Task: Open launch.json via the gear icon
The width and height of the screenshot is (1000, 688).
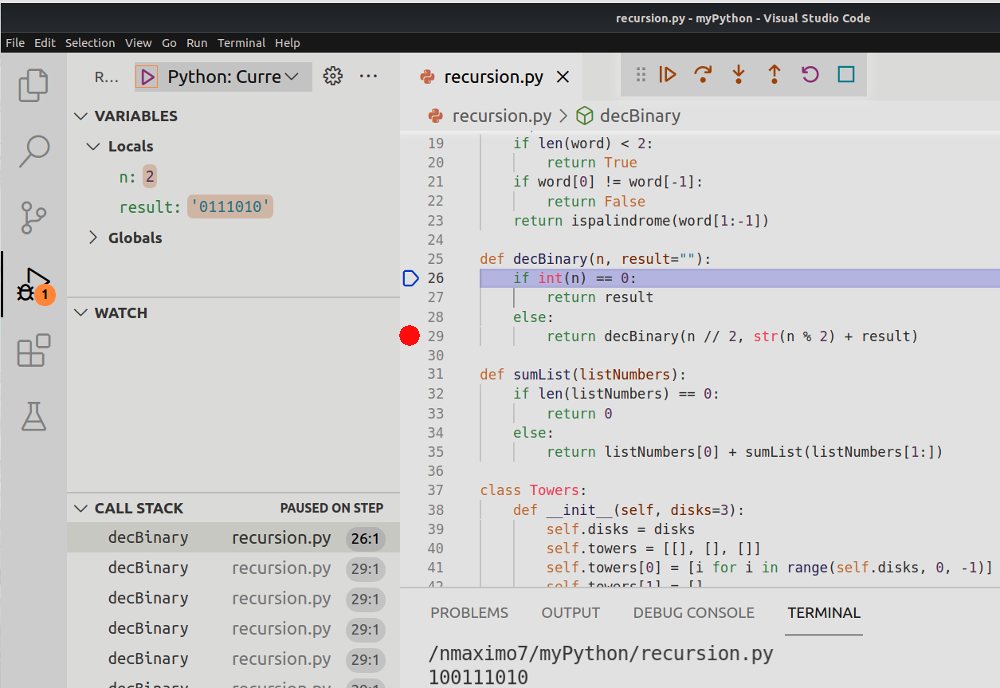Action: point(333,77)
